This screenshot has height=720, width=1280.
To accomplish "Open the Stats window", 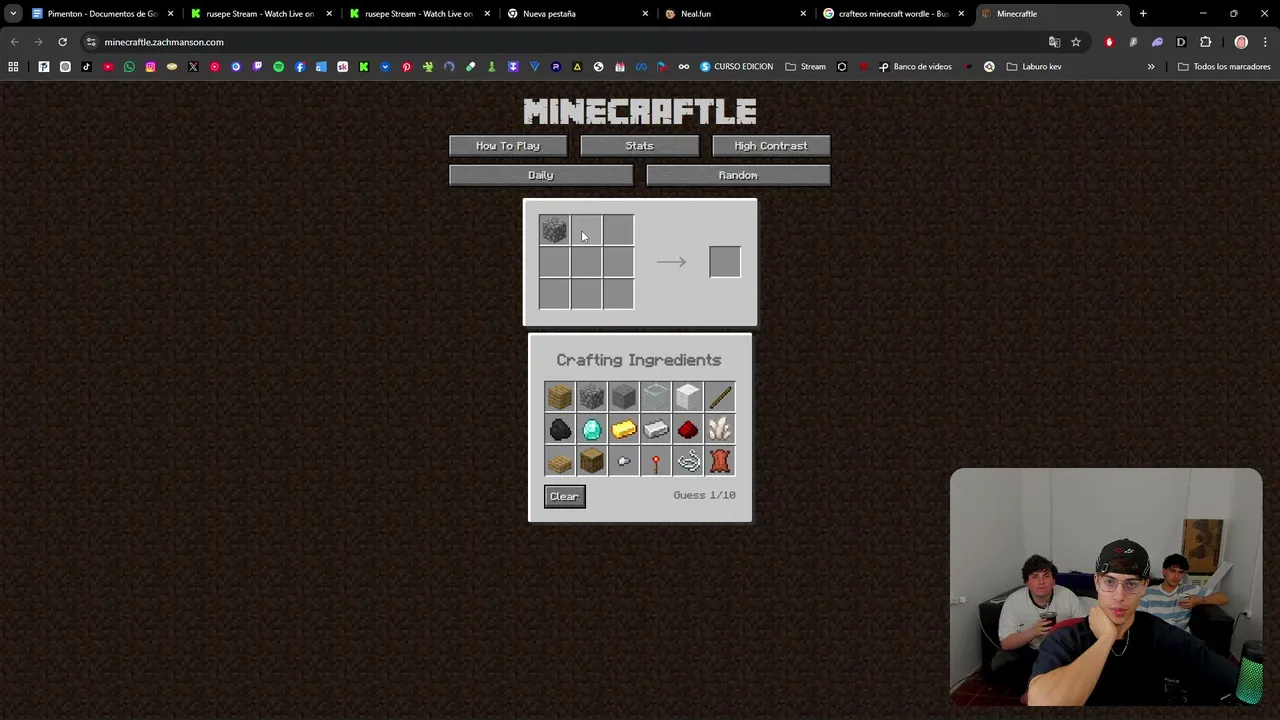I will (639, 146).
